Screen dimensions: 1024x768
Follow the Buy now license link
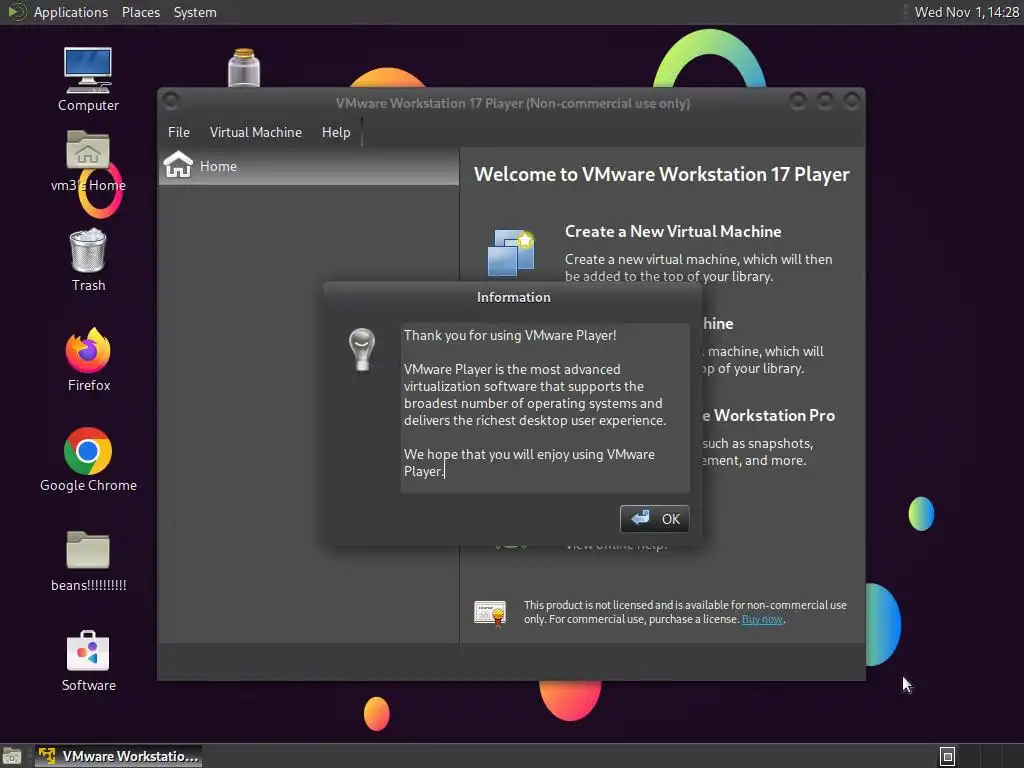pos(761,619)
